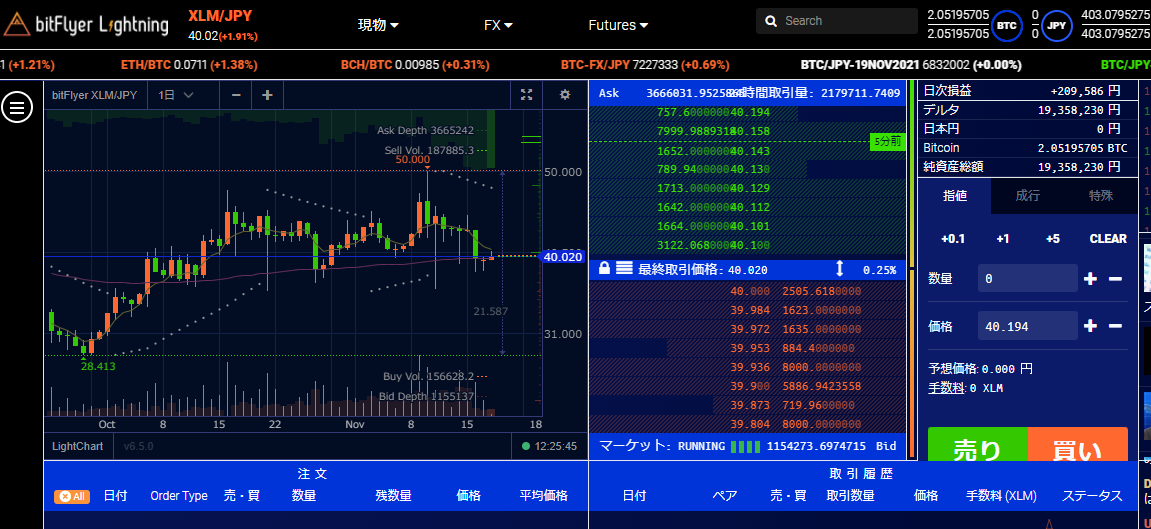Screen dimensions: 1151x529
Task: Clear the All filter chip in orders
Action: point(72,497)
